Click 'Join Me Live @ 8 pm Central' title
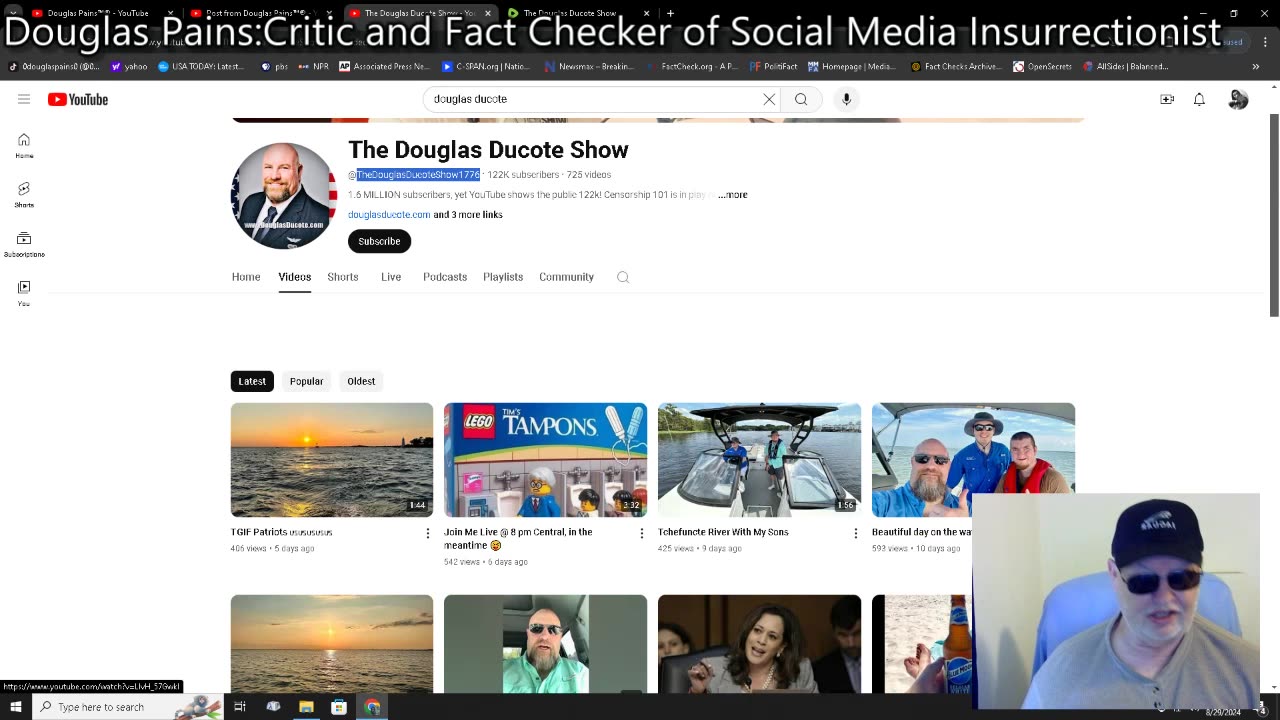Screen dimensions: 1280x720 518,538
